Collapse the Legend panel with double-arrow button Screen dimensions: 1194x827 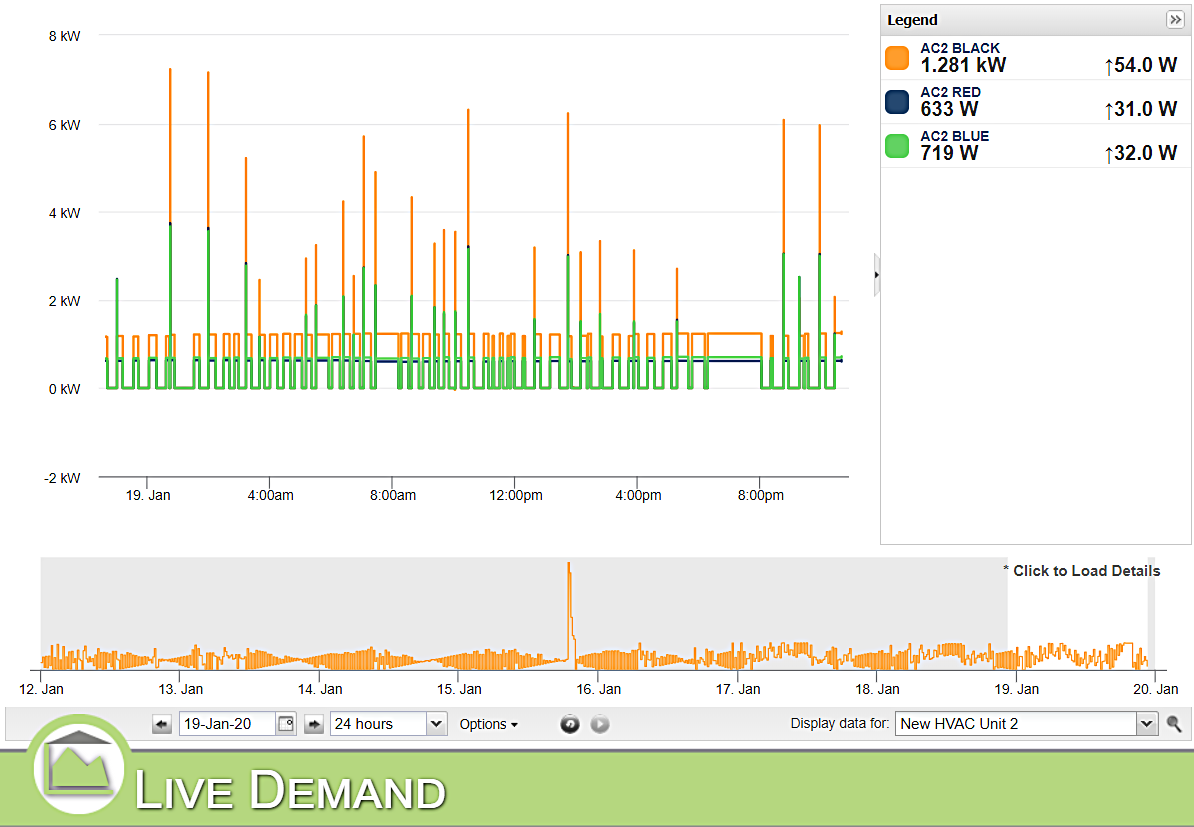pyautogui.click(x=1175, y=20)
